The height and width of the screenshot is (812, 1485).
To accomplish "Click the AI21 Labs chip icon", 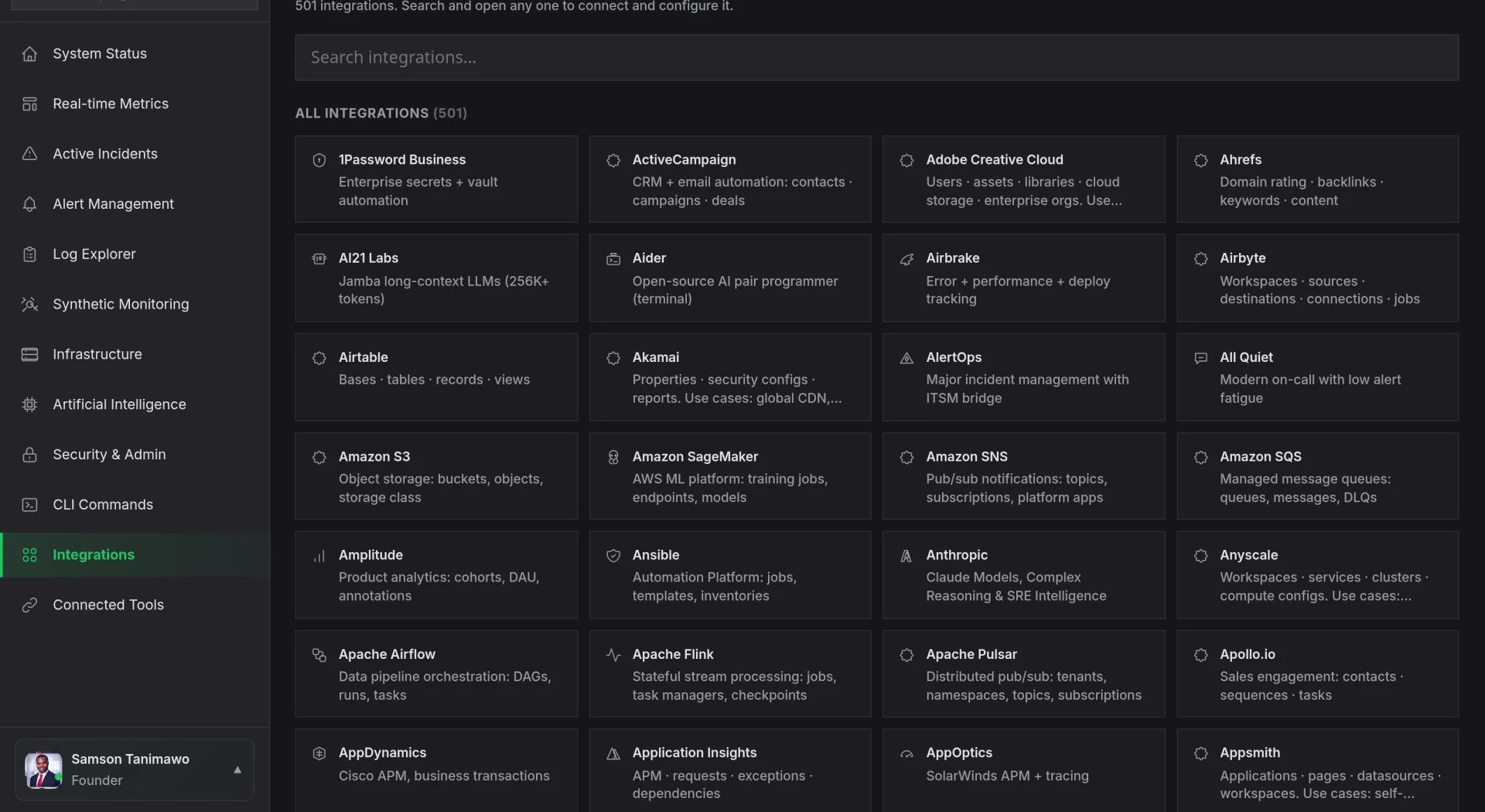I will (319, 258).
